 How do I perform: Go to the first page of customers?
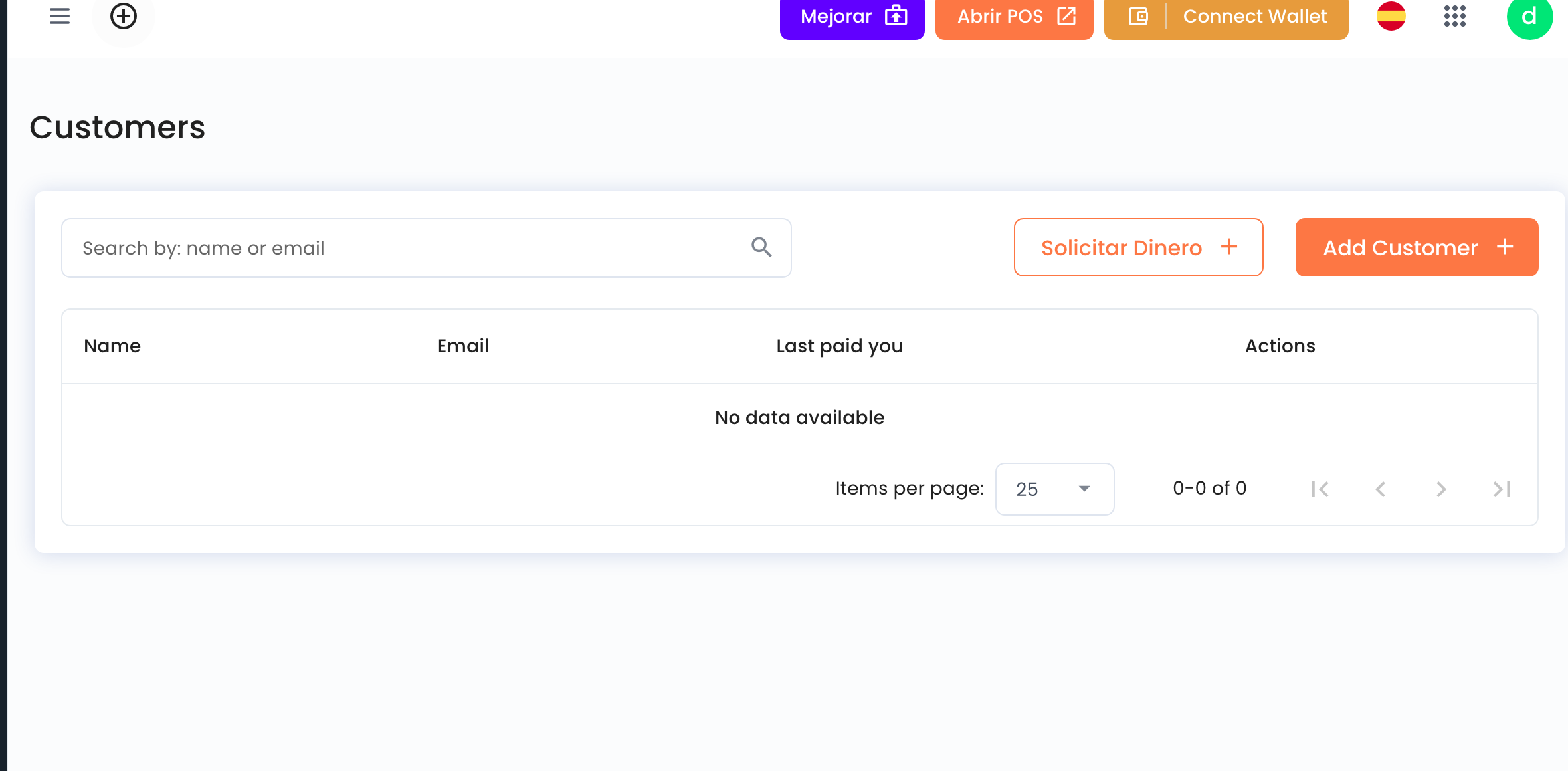point(1320,489)
